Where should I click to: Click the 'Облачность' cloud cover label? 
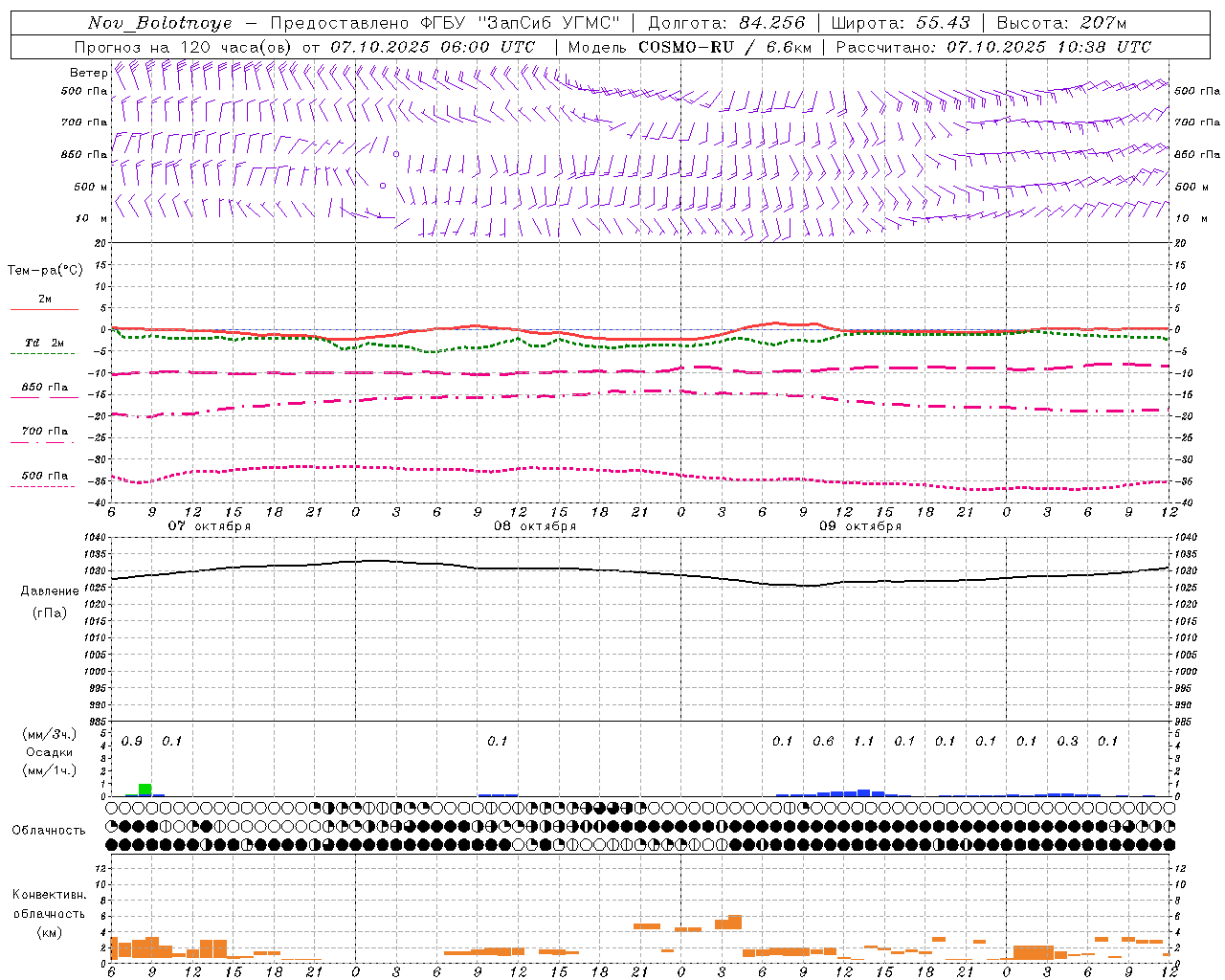(49, 830)
